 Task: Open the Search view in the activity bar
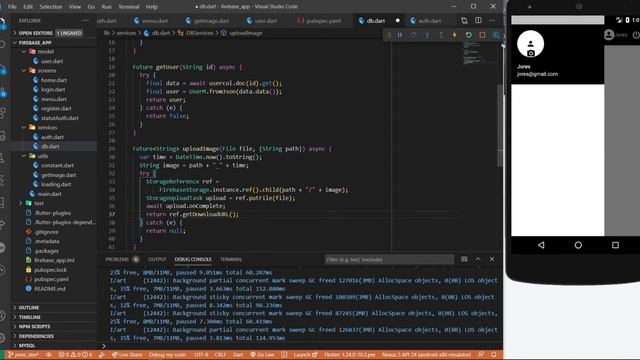(x=2, y=44)
